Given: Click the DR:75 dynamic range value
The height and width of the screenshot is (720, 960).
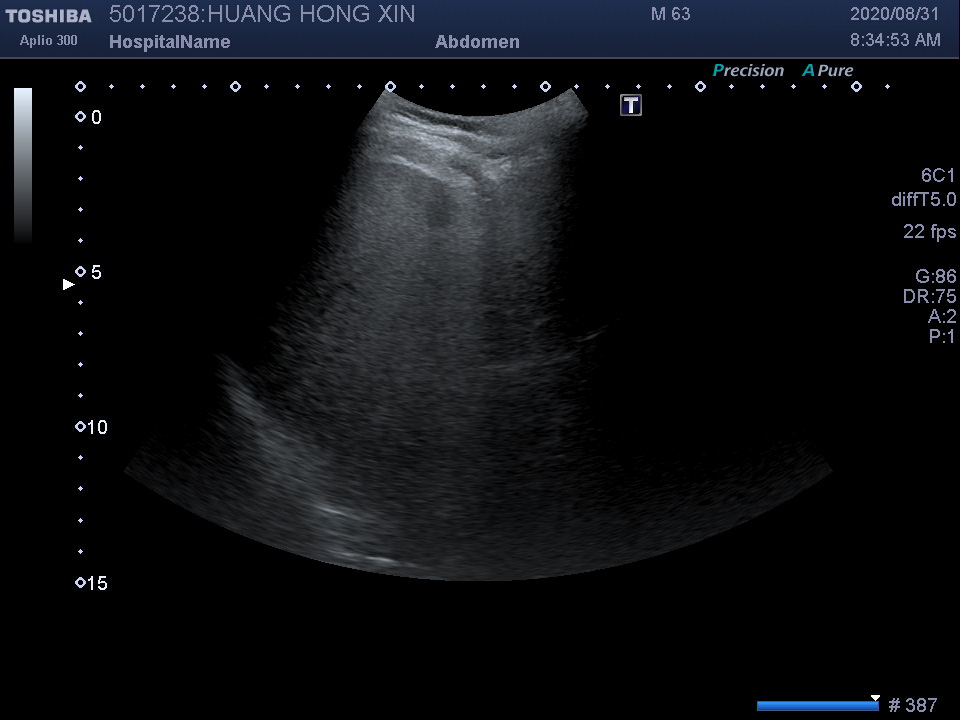Looking at the screenshot, I should pos(929,297).
